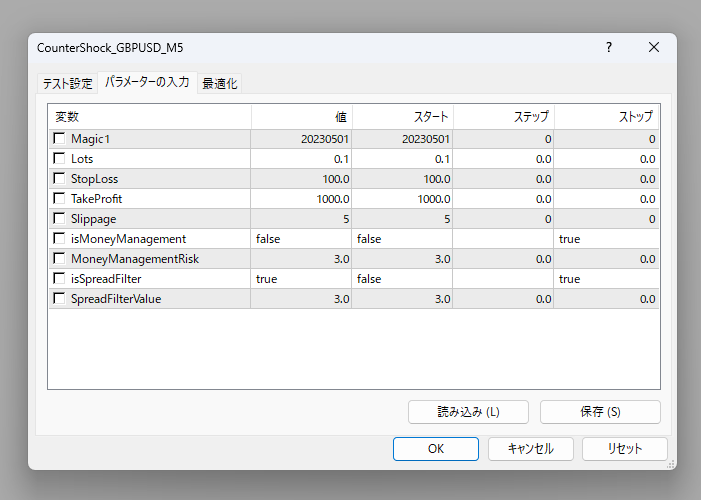The image size is (701, 500).
Task: Click the isSpreadFilter value cell showing true
Action: pyautogui.click(x=300, y=279)
